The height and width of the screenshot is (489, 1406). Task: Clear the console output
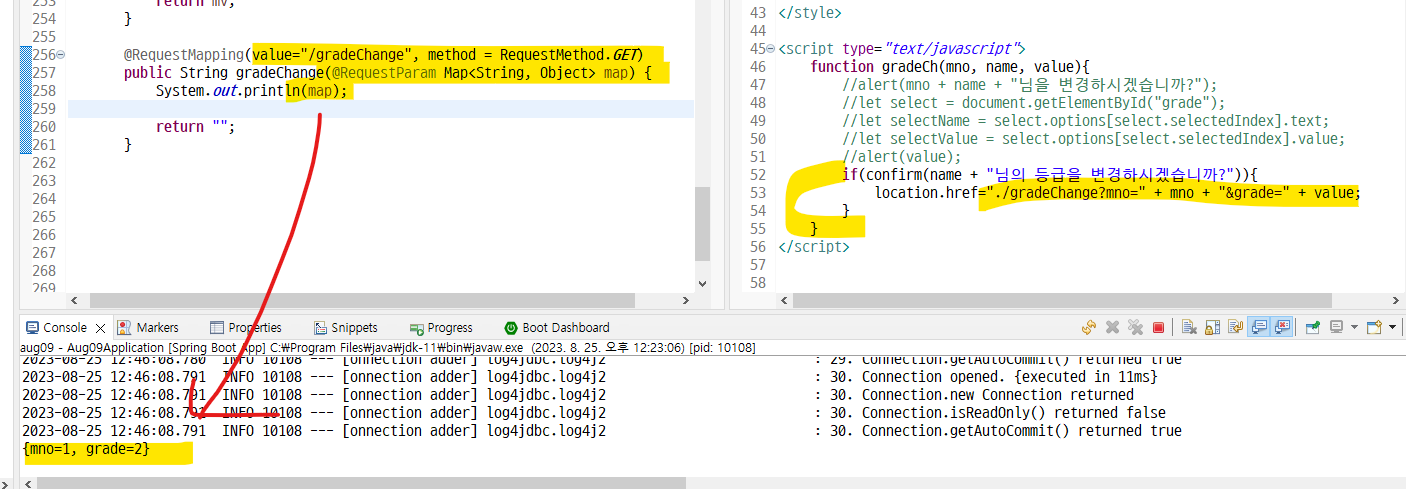[1189, 327]
